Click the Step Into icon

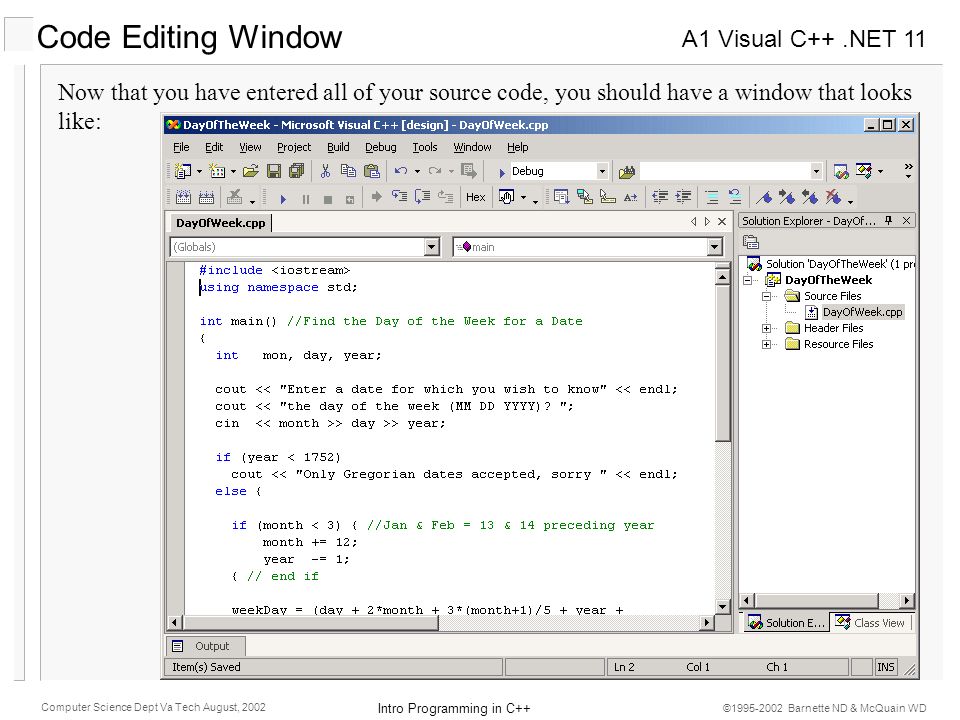pos(399,197)
